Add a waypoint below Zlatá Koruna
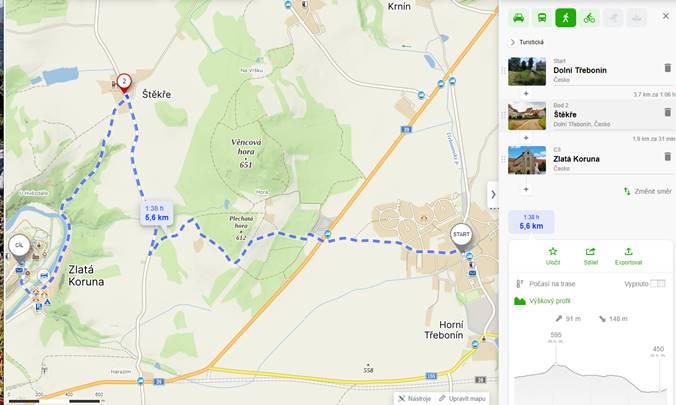 [x=526, y=189]
